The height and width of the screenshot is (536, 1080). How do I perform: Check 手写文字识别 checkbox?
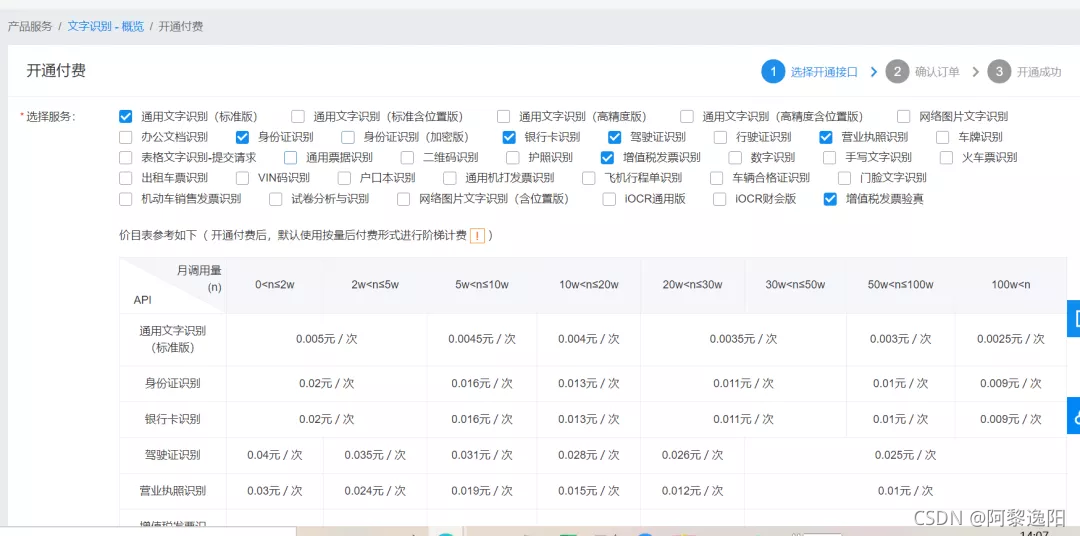point(830,158)
